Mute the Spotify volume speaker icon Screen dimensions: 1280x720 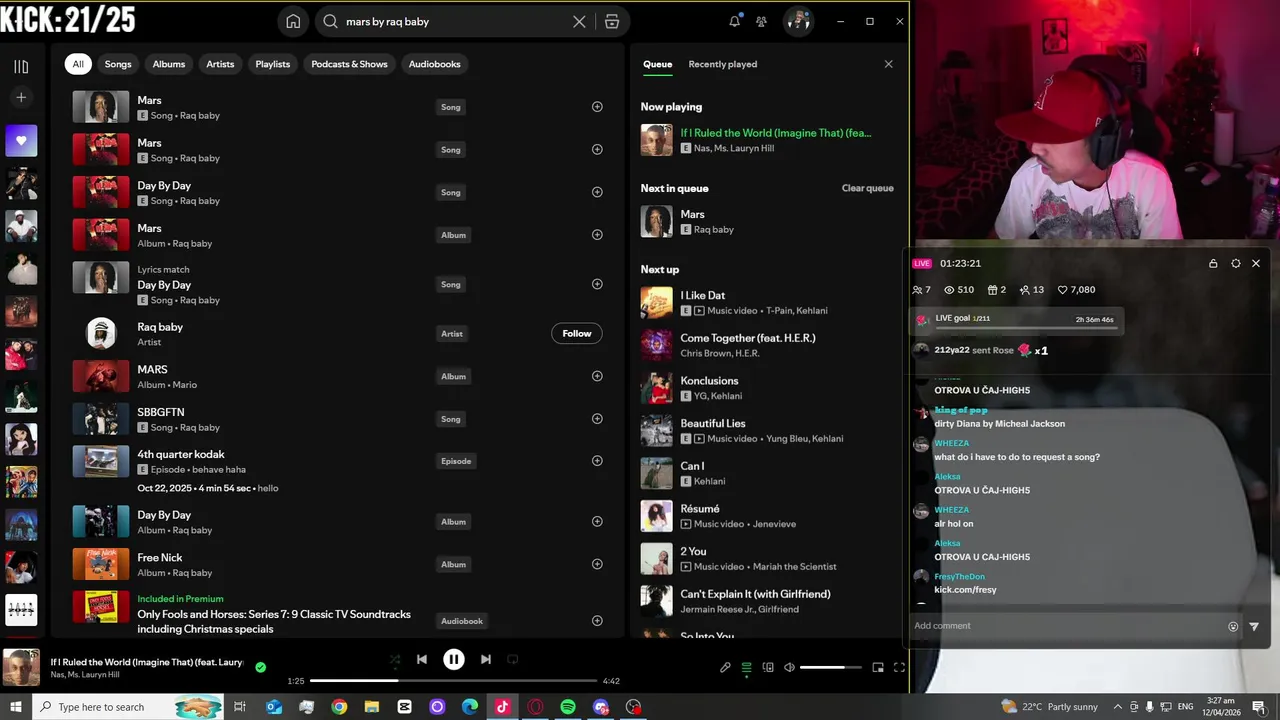coord(789,667)
